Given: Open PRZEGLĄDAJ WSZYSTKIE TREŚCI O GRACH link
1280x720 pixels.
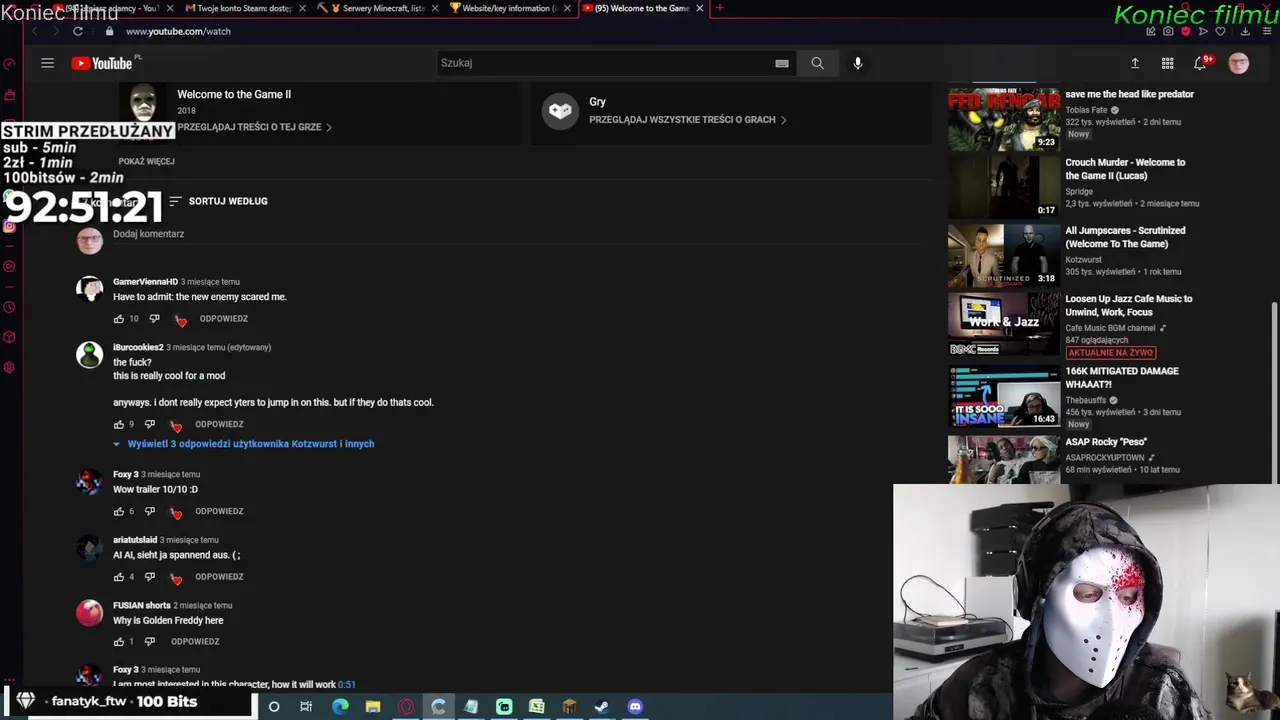Looking at the screenshot, I should 688,120.
